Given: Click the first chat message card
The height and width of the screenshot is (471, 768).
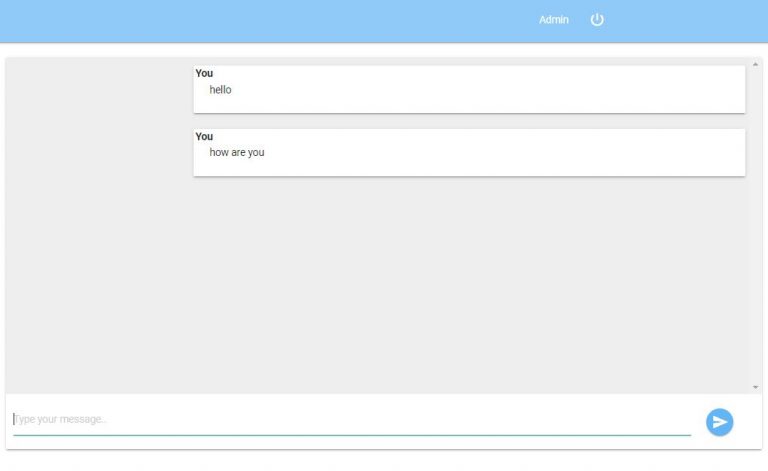Looking at the screenshot, I should pyautogui.click(x=469, y=101).
